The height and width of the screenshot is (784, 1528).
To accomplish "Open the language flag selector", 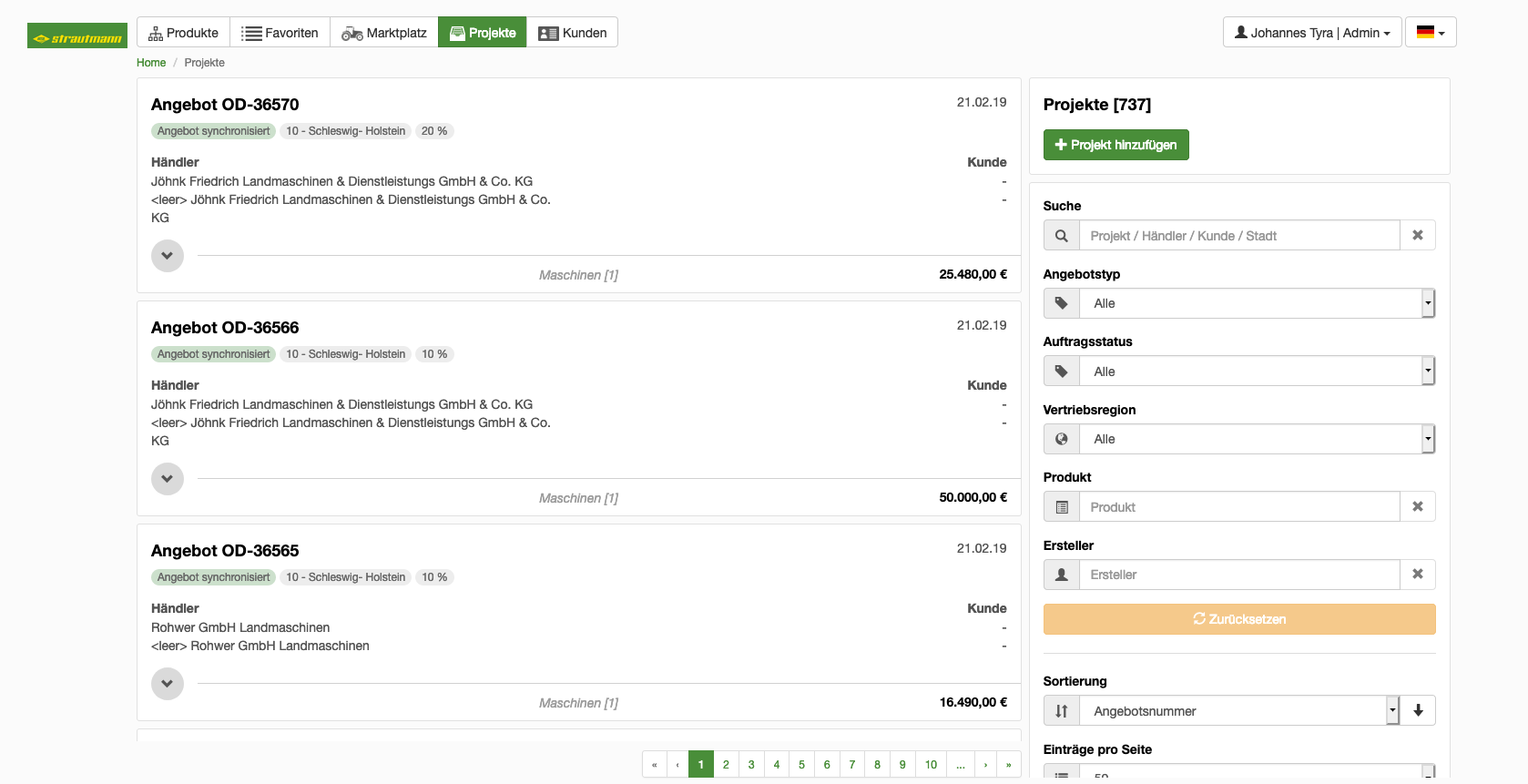I will (x=1431, y=32).
